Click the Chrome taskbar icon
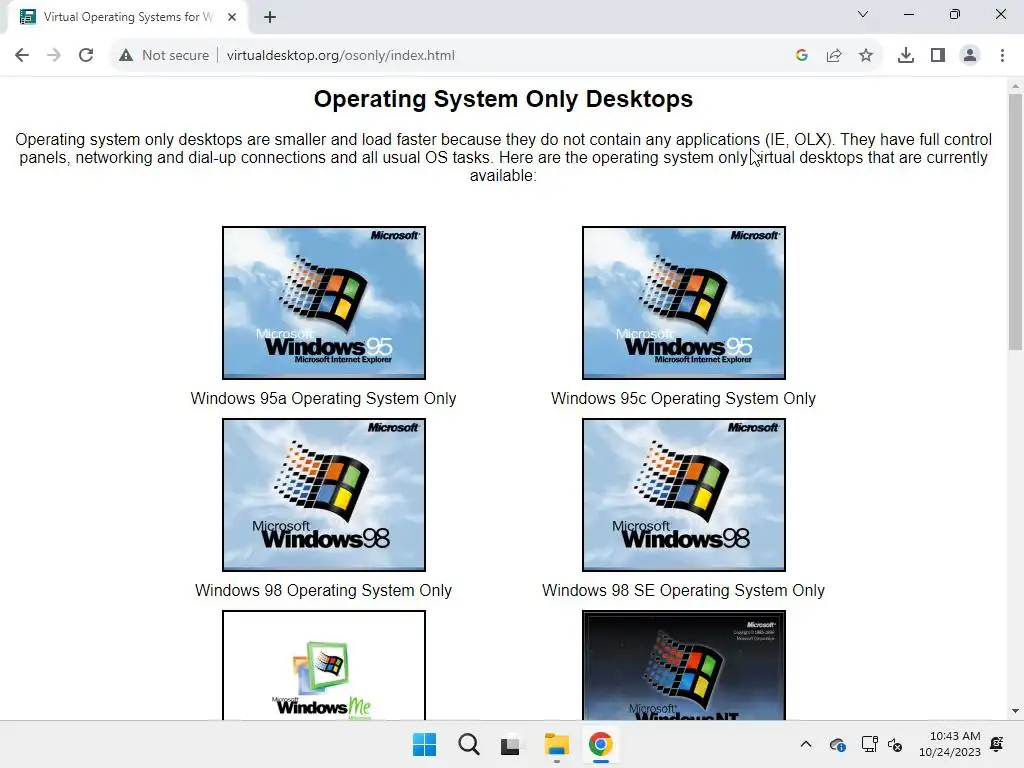 600,744
